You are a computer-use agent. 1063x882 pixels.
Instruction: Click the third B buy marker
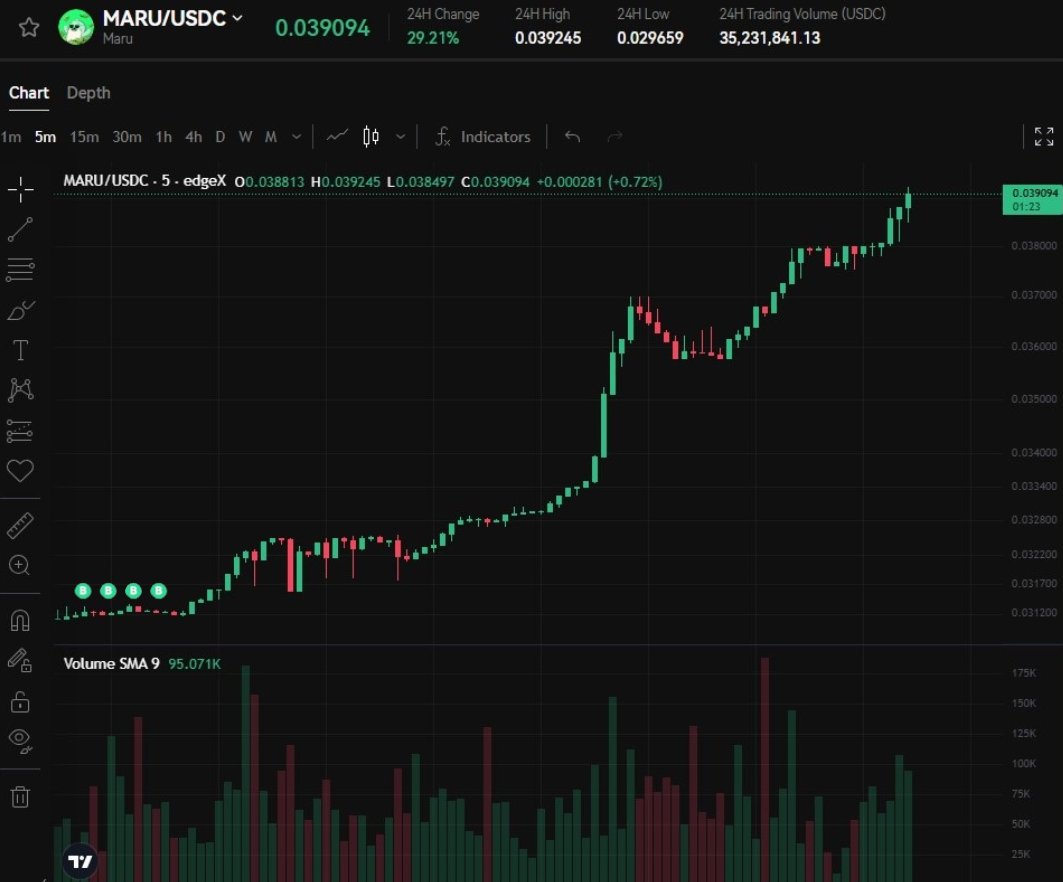point(134,590)
